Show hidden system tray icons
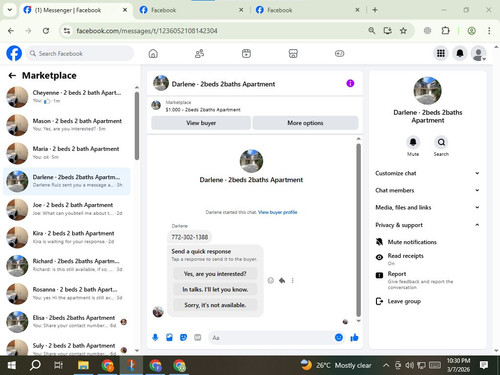The height and width of the screenshot is (375, 500). (x=386, y=365)
